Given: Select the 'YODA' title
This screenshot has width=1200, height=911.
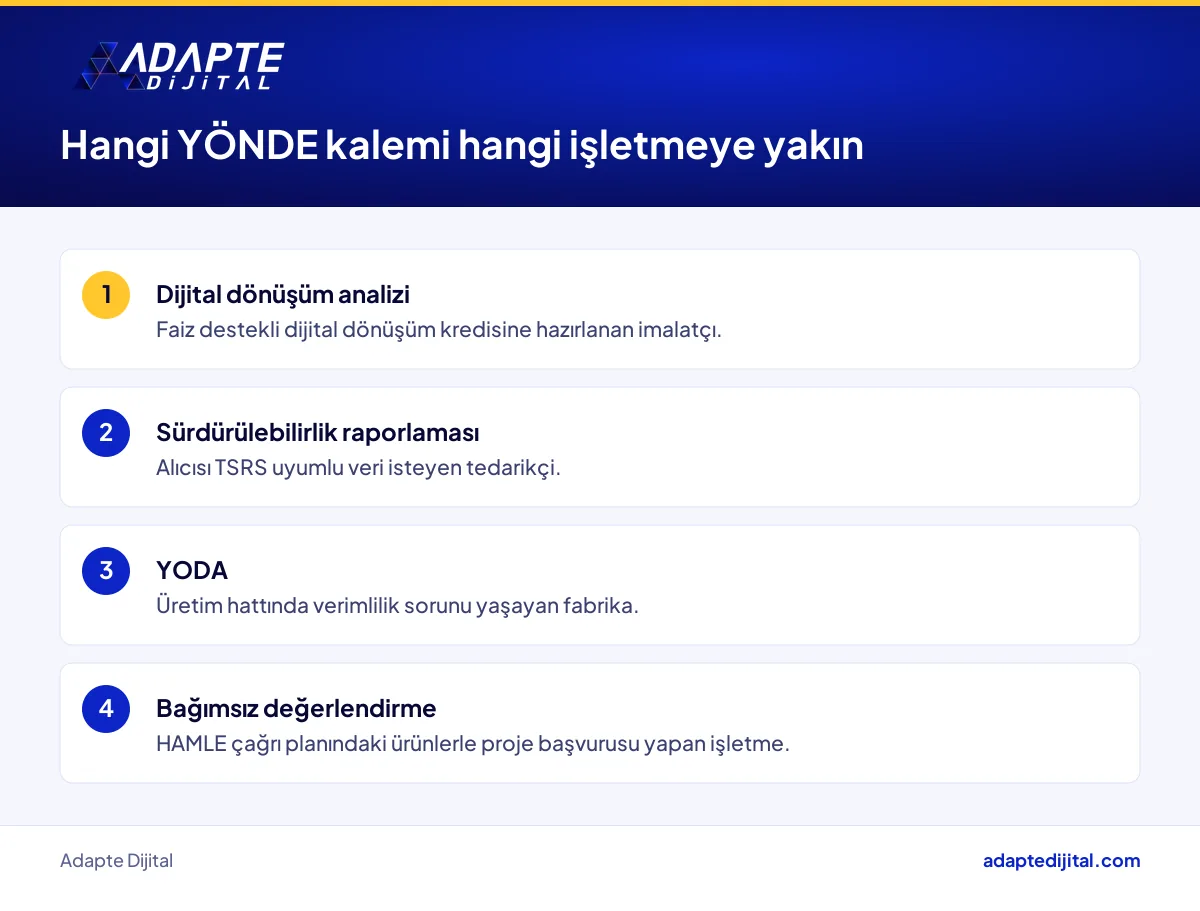Looking at the screenshot, I should (192, 571).
